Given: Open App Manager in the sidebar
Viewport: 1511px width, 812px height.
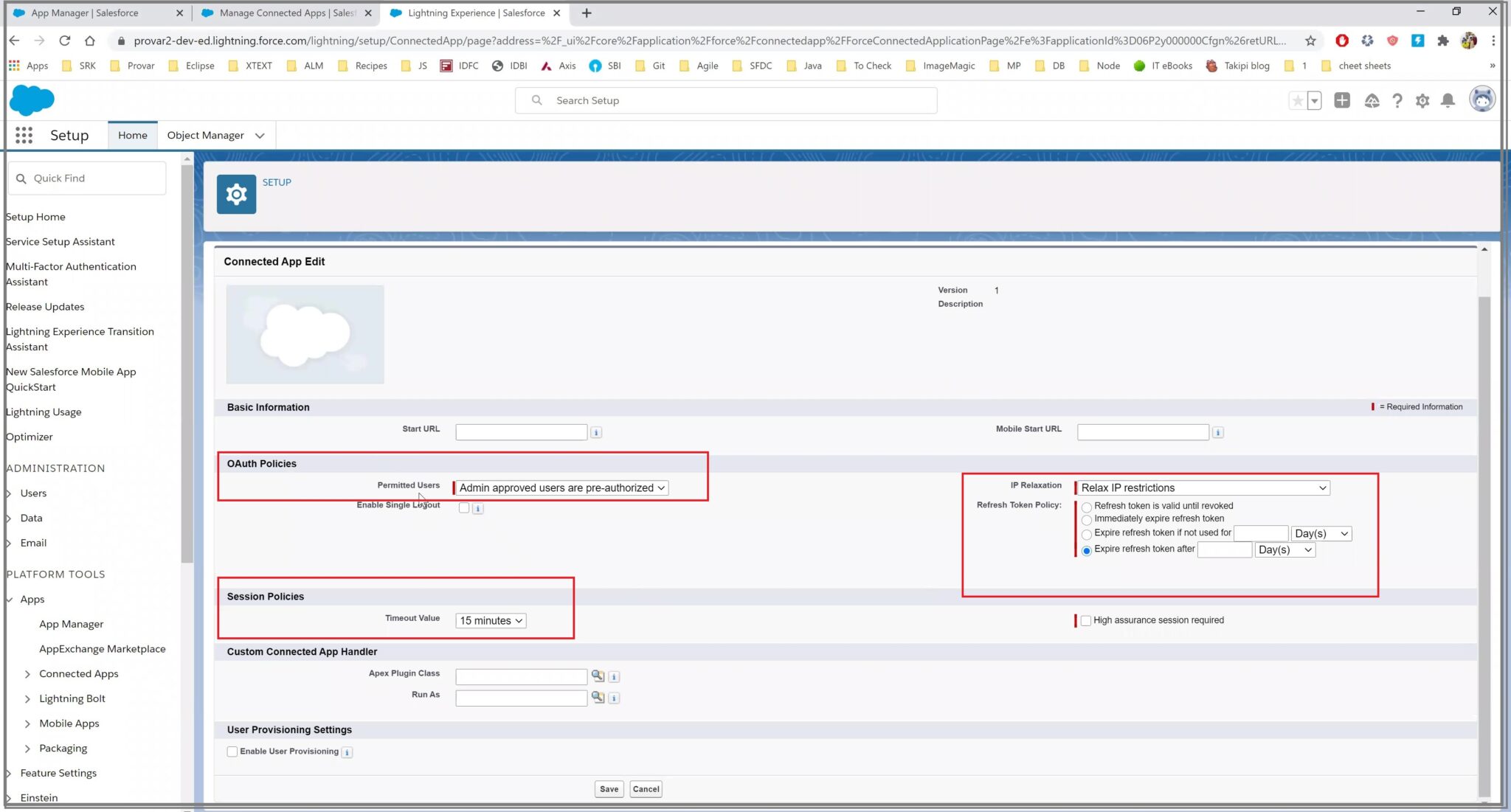Looking at the screenshot, I should click(x=71, y=623).
